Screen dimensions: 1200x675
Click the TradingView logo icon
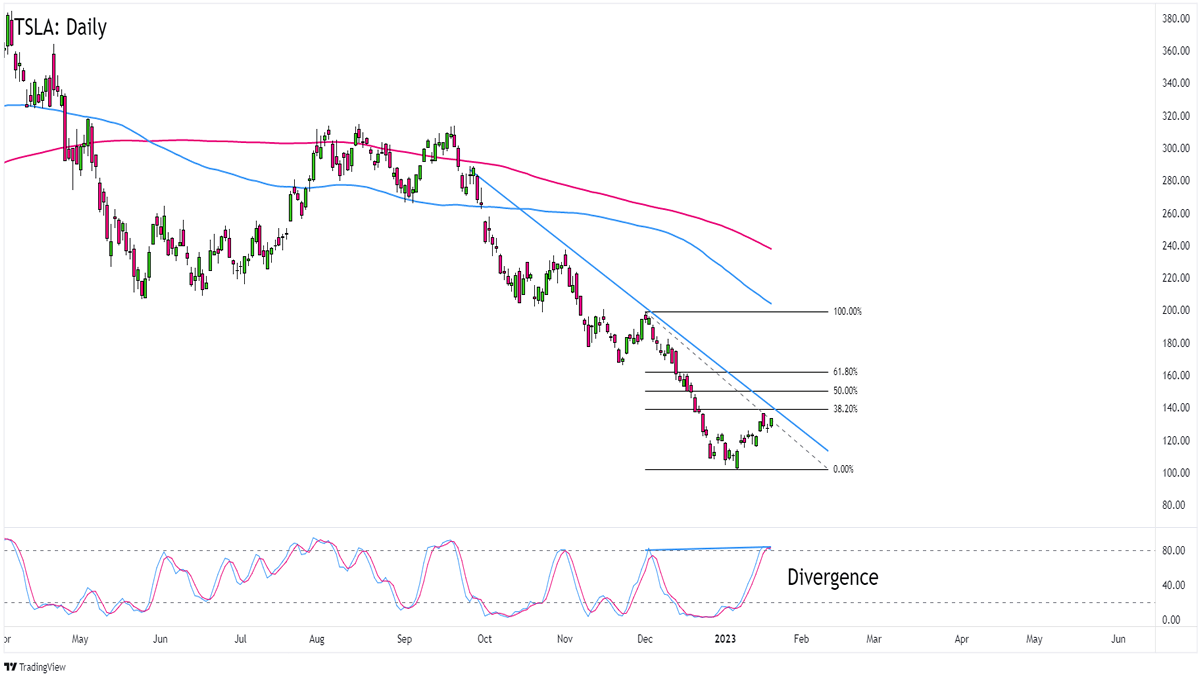point(10,666)
